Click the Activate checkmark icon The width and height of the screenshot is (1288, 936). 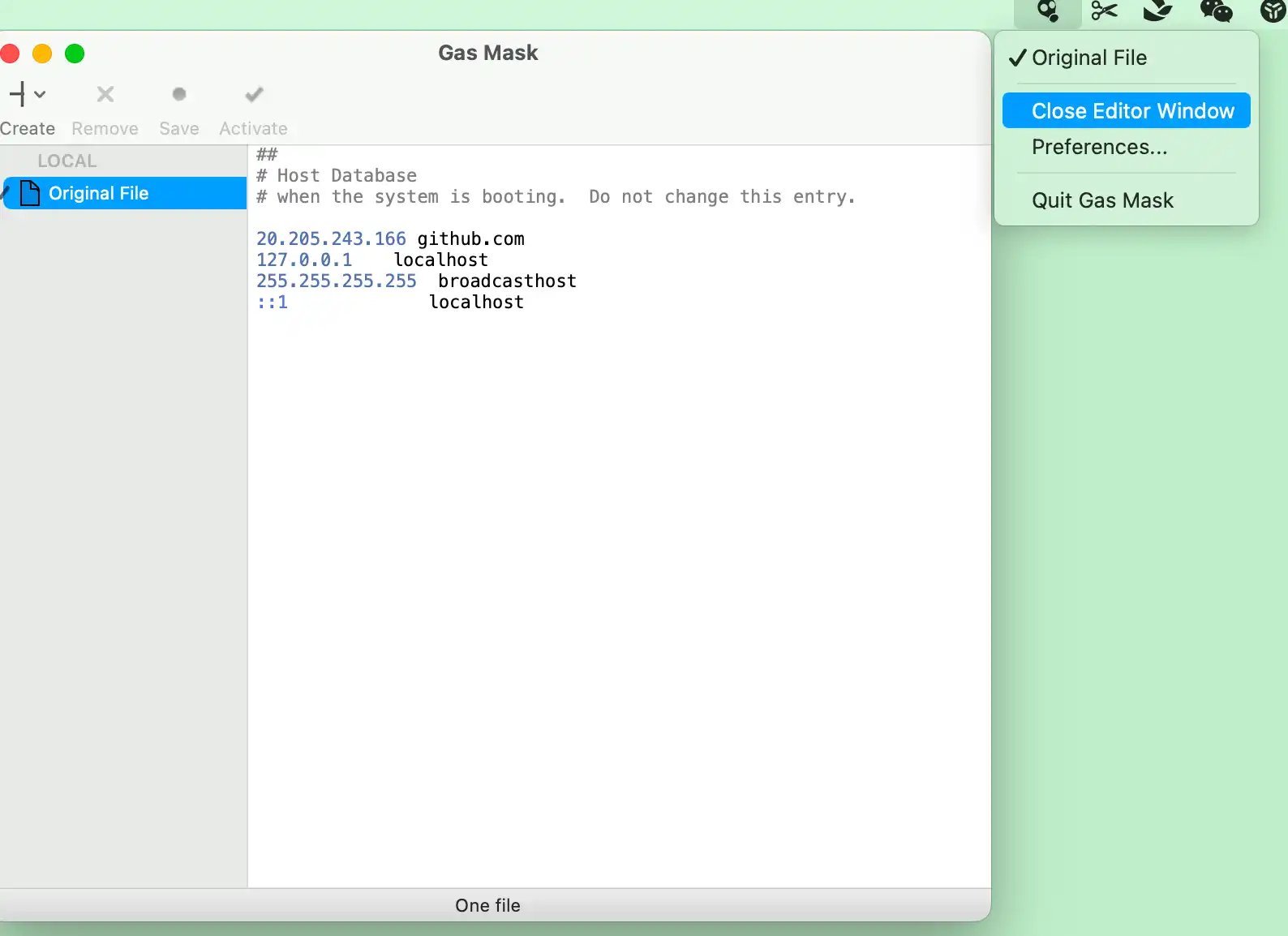click(x=254, y=94)
